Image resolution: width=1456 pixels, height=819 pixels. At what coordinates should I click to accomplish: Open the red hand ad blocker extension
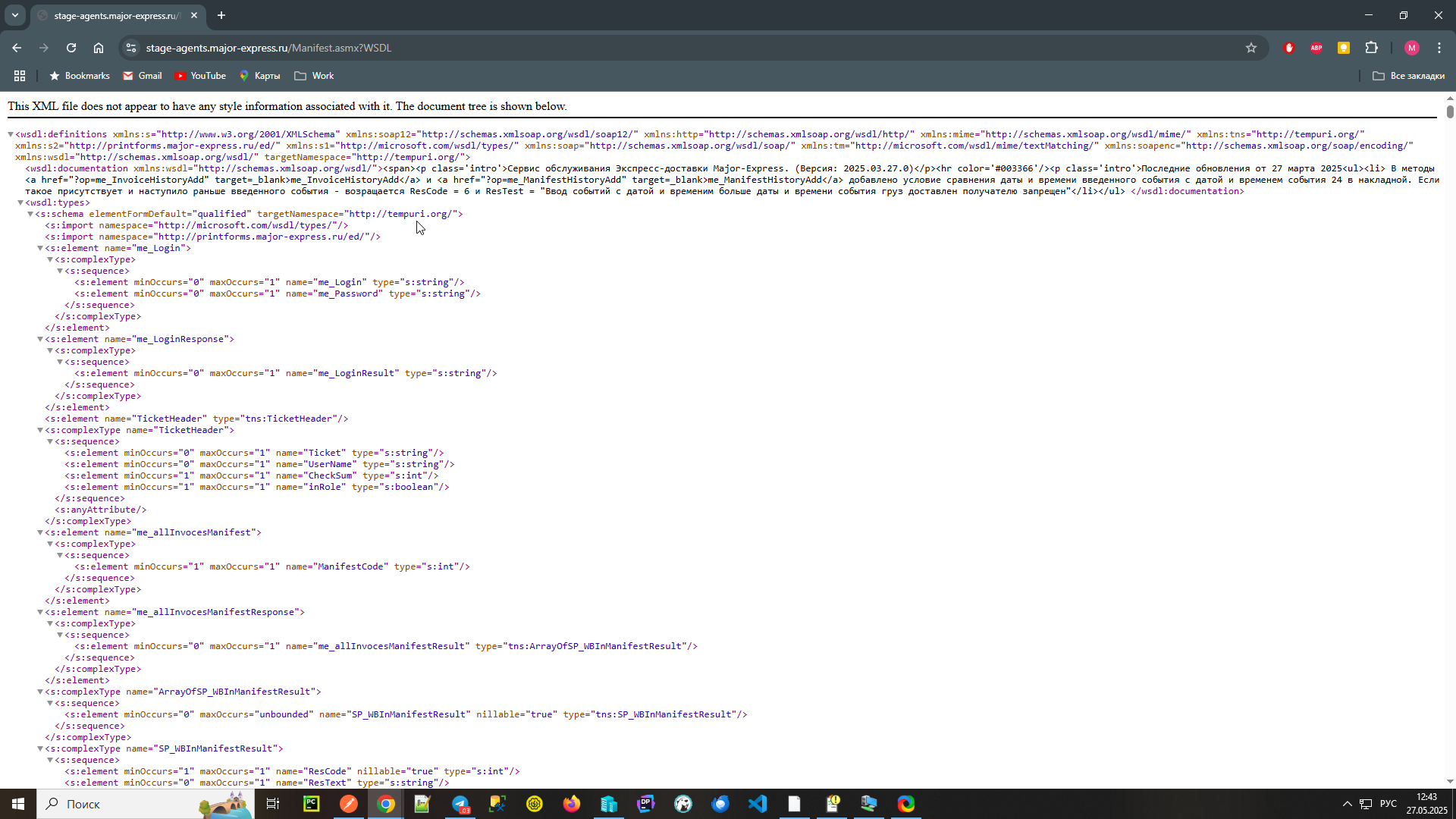coord(1289,48)
